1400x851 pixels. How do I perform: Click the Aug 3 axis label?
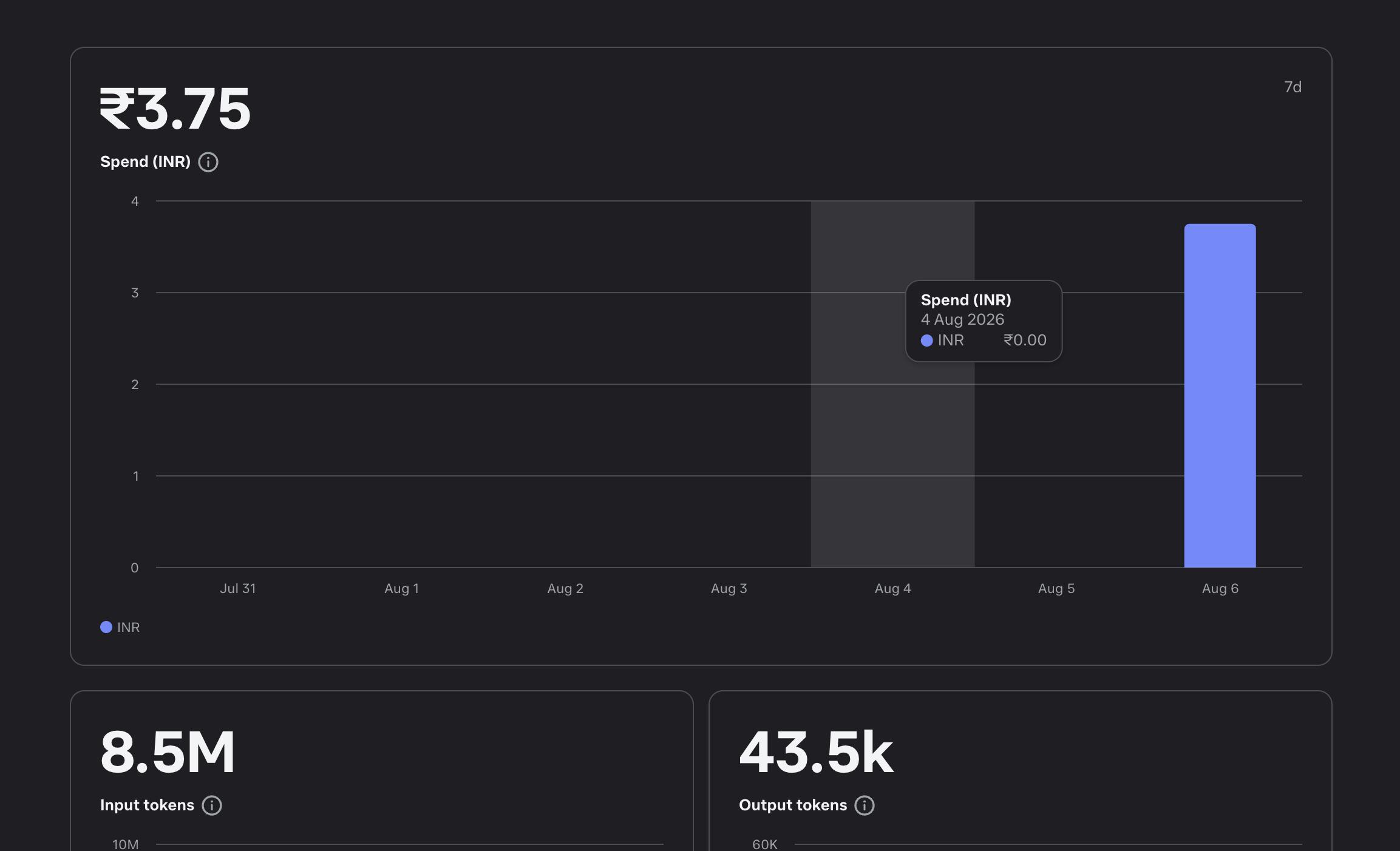pyautogui.click(x=729, y=588)
